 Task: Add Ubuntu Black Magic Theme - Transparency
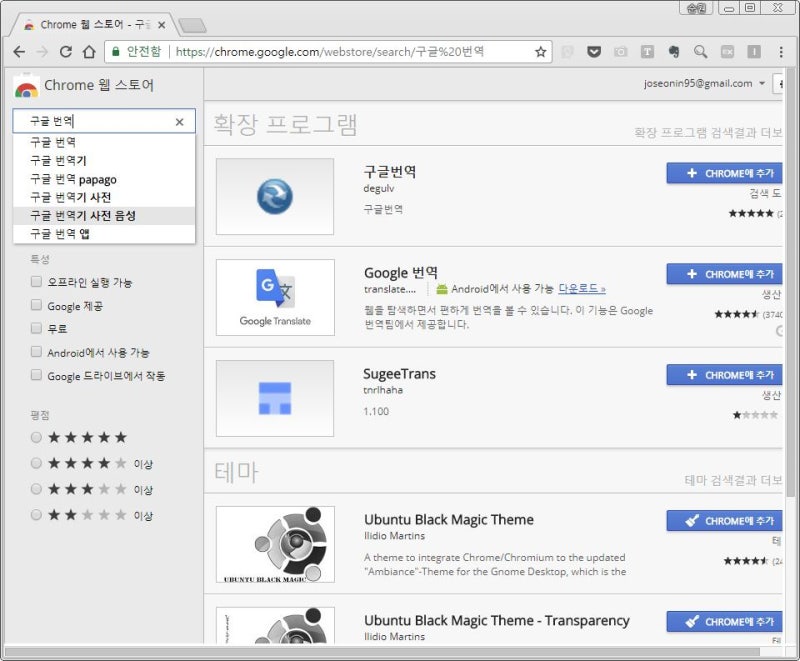coord(724,622)
